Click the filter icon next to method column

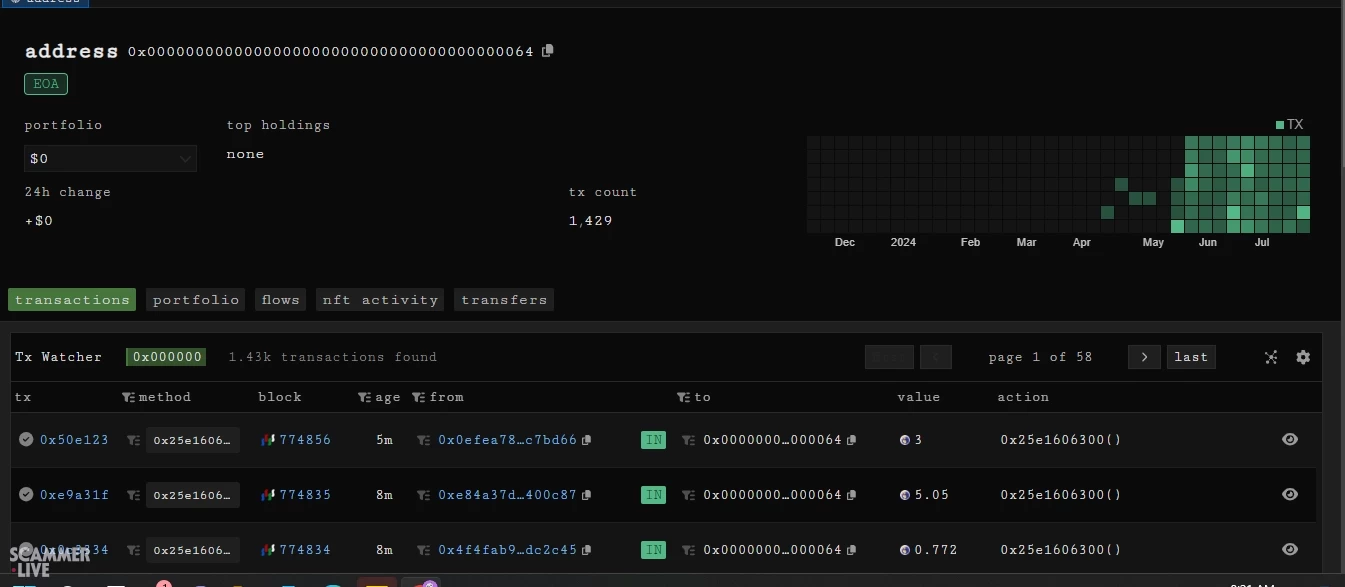point(128,397)
